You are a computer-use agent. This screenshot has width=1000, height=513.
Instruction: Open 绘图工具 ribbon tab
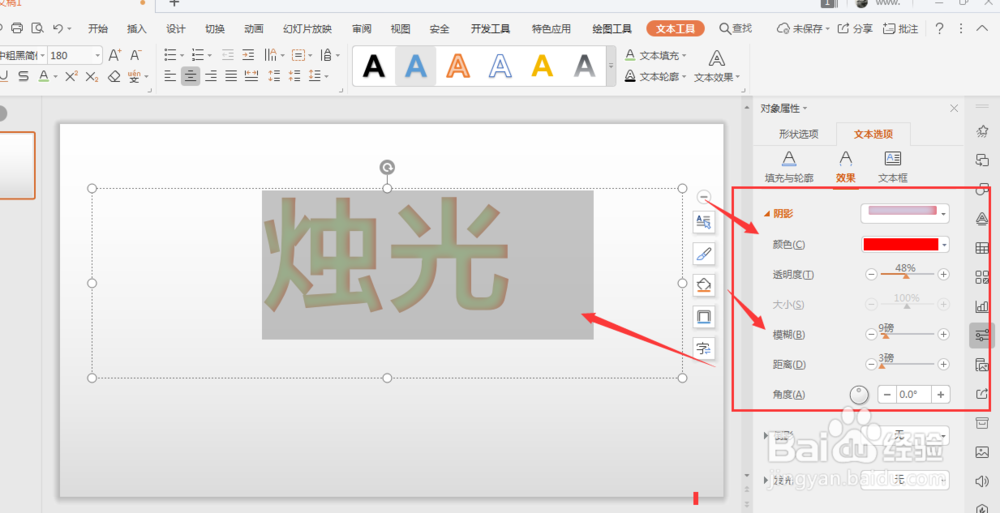tap(612, 29)
